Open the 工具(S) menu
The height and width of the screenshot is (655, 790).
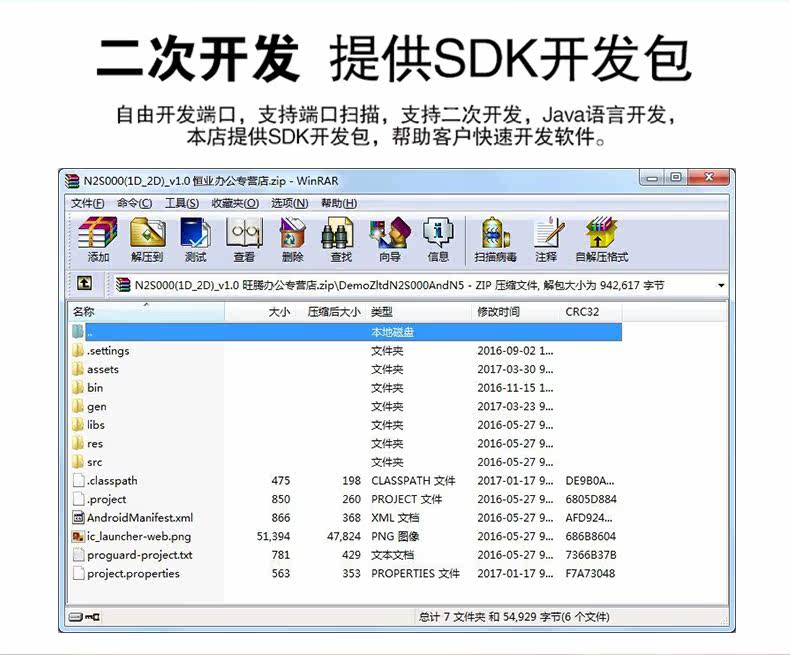(182, 204)
